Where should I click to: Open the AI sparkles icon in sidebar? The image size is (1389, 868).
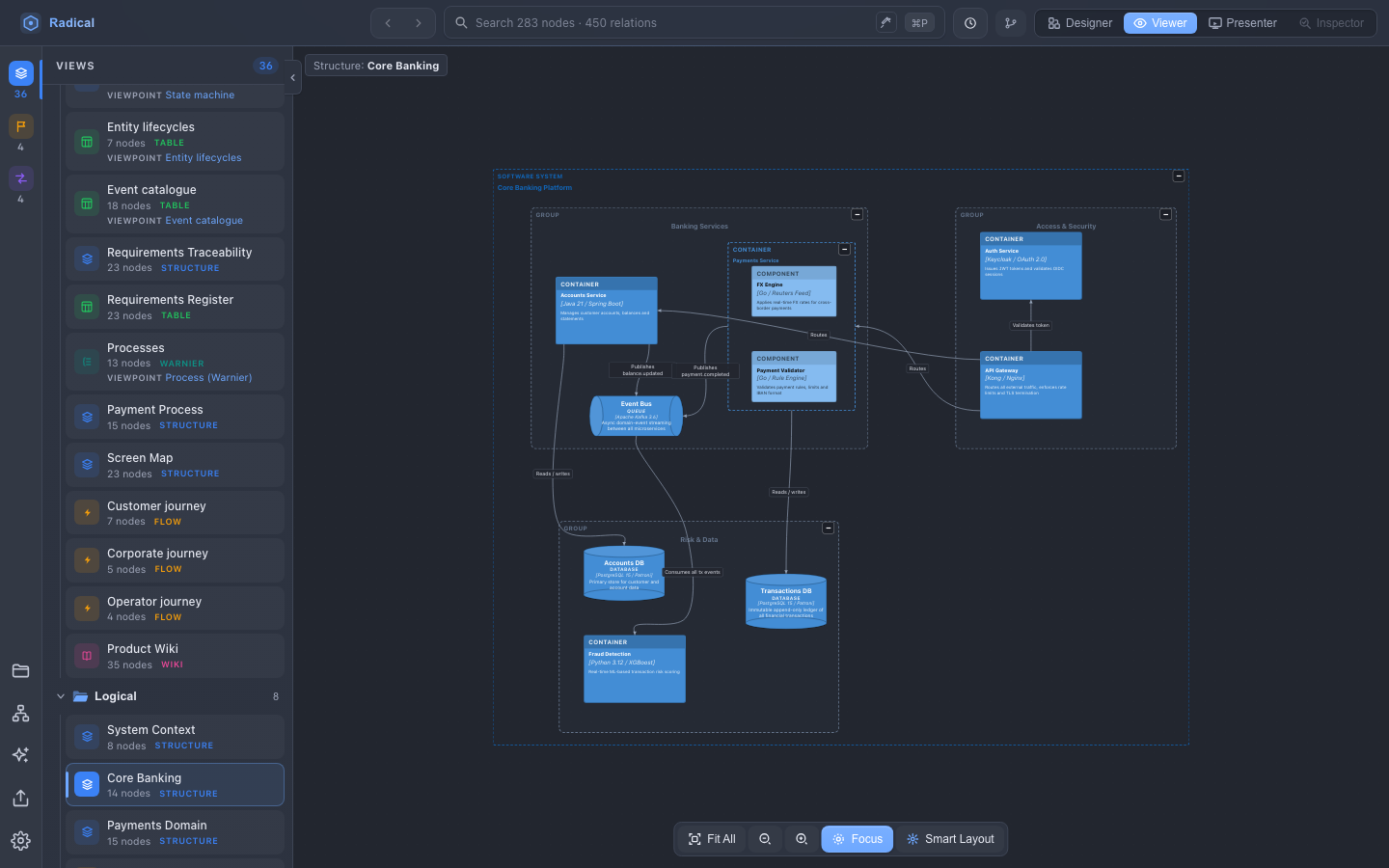(x=20, y=755)
